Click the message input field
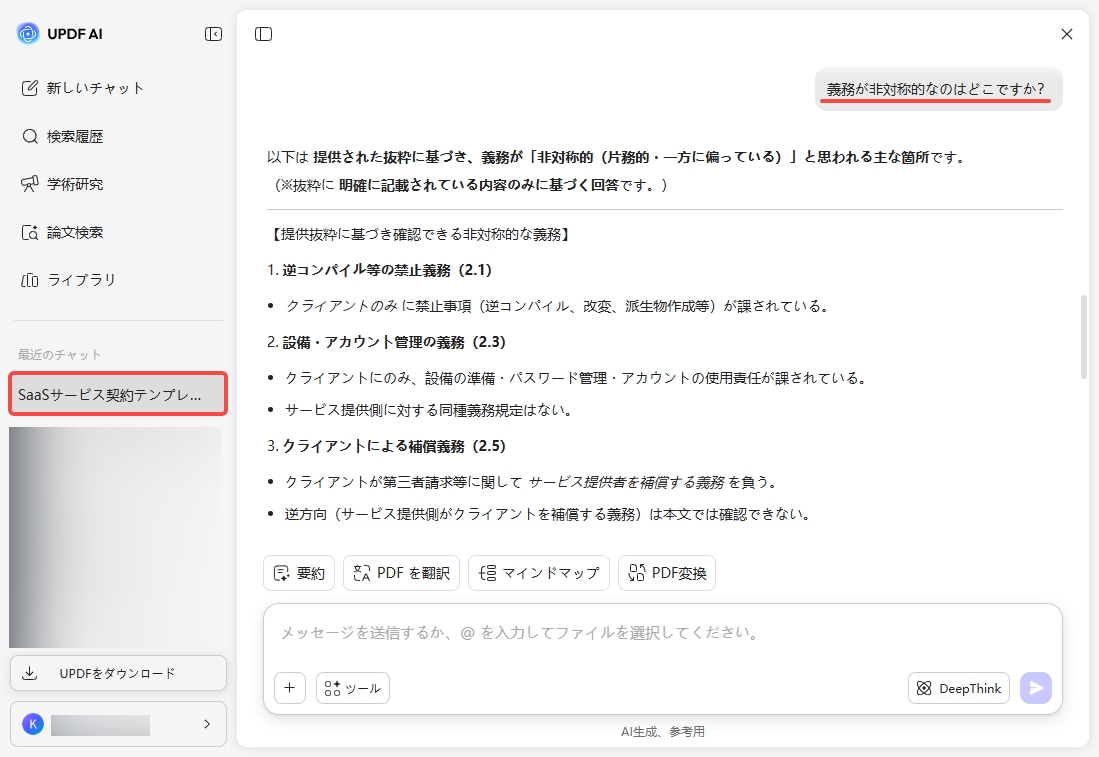1099x757 pixels. click(x=660, y=633)
